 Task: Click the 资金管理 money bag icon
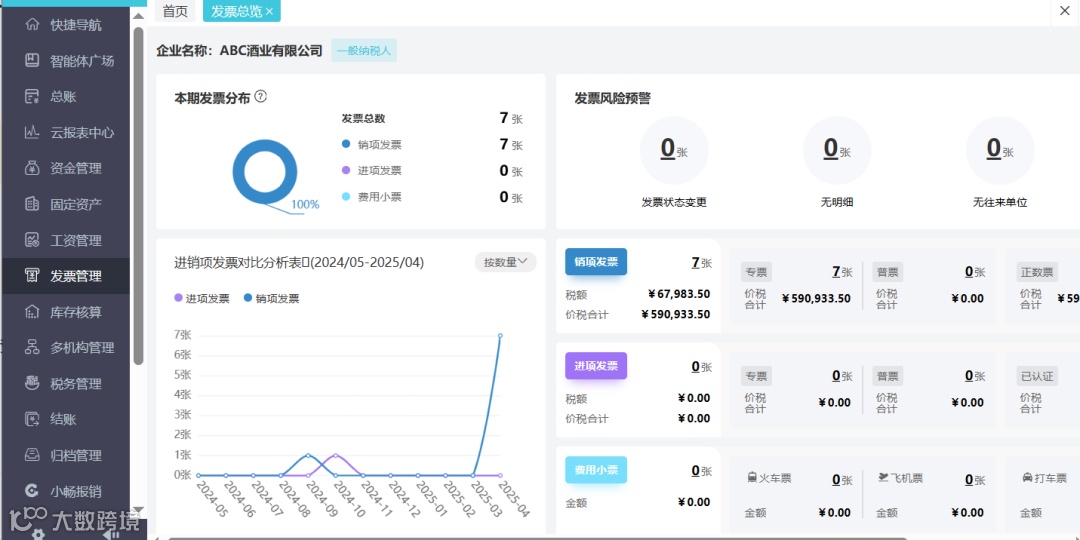coord(32,168)
